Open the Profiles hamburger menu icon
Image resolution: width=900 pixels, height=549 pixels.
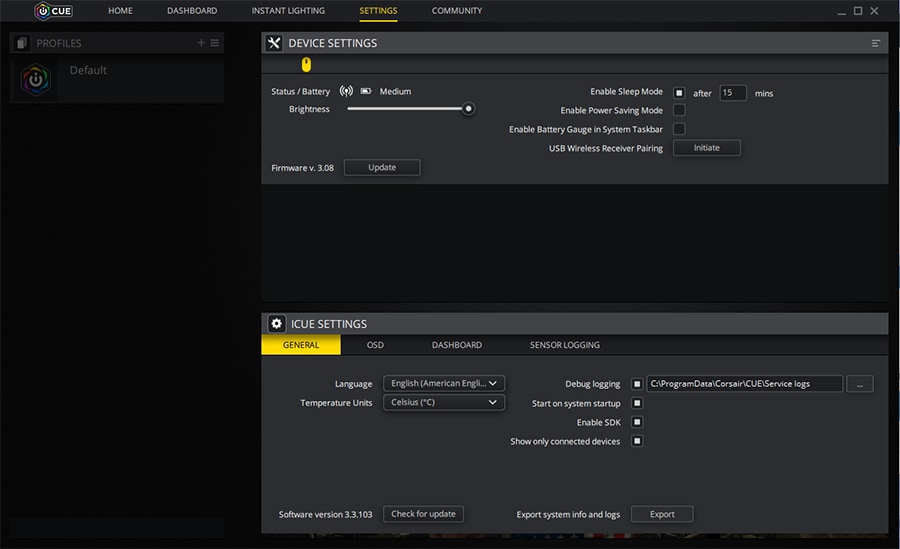215,43
